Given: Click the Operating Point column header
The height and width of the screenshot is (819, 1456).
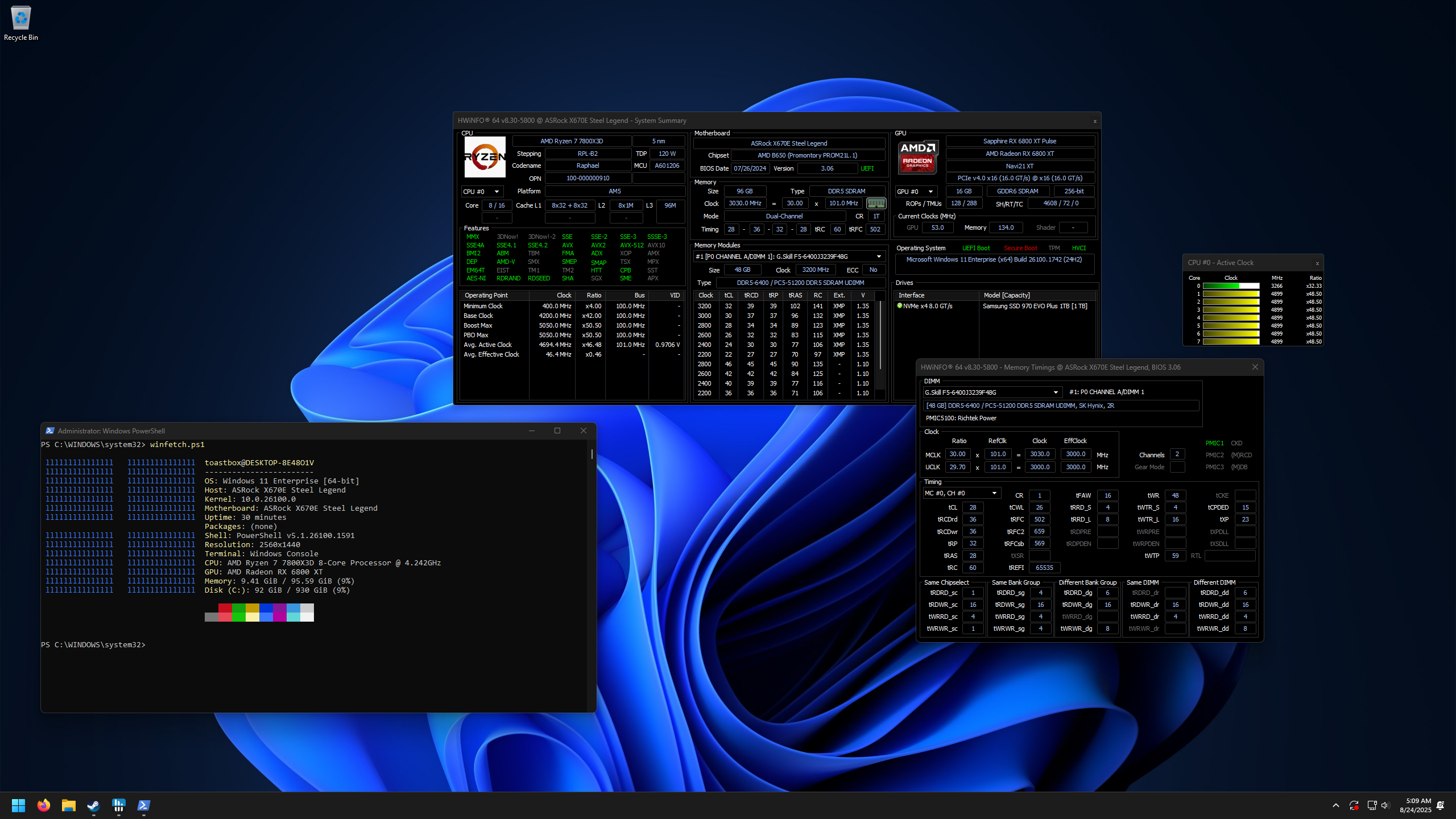Looking at the screenshot, I should [486, 295].
